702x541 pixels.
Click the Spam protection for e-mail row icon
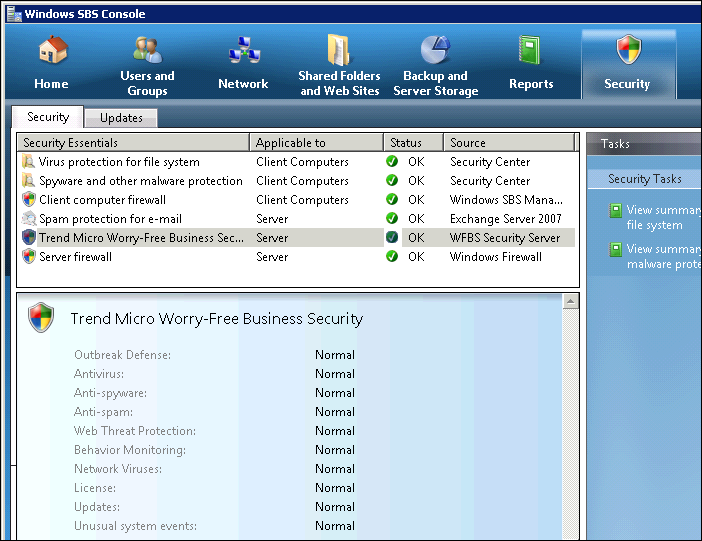tap(29, 219)
